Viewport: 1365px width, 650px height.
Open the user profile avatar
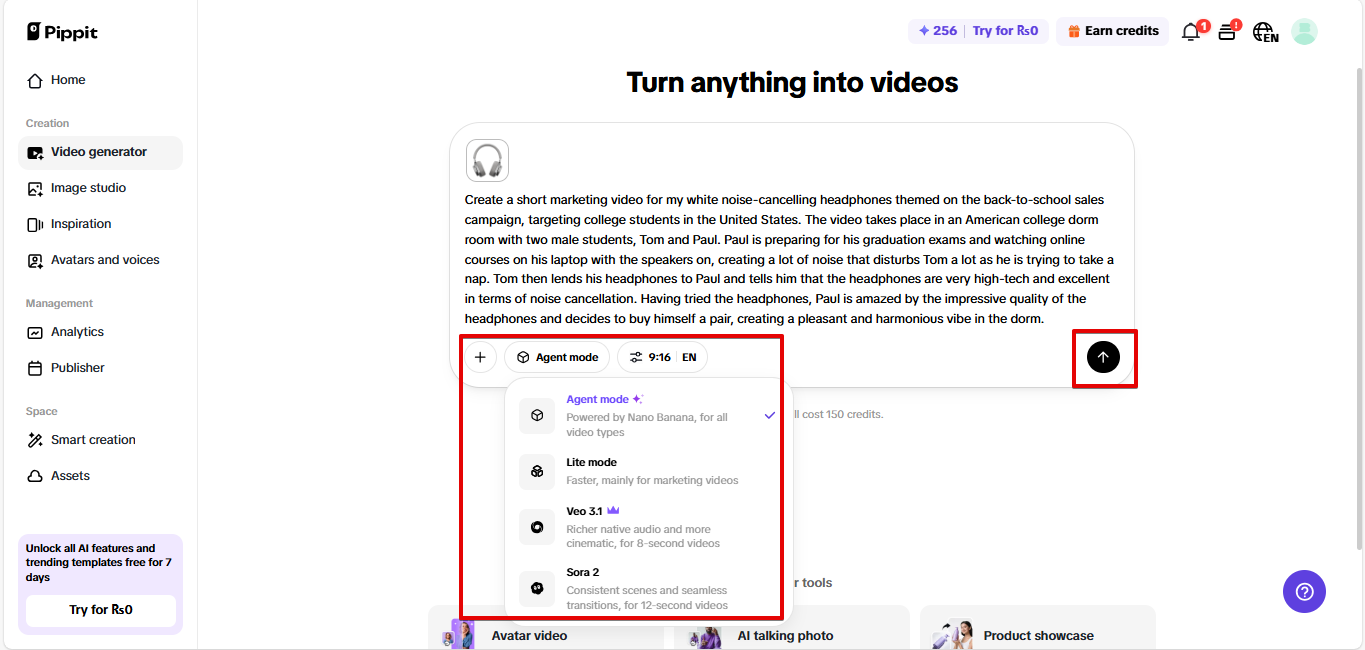[x=1304, y=32]
